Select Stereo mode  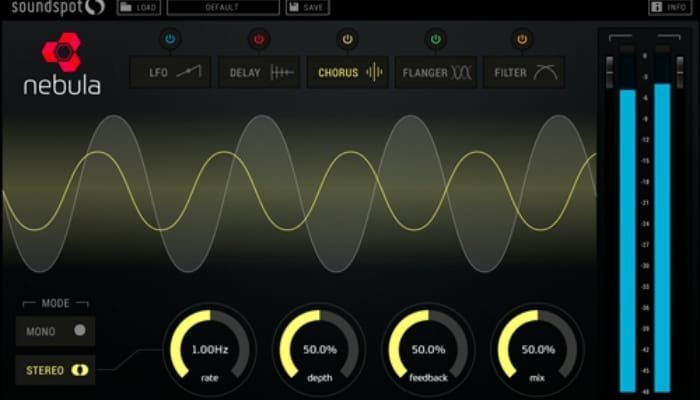point(56,370)
